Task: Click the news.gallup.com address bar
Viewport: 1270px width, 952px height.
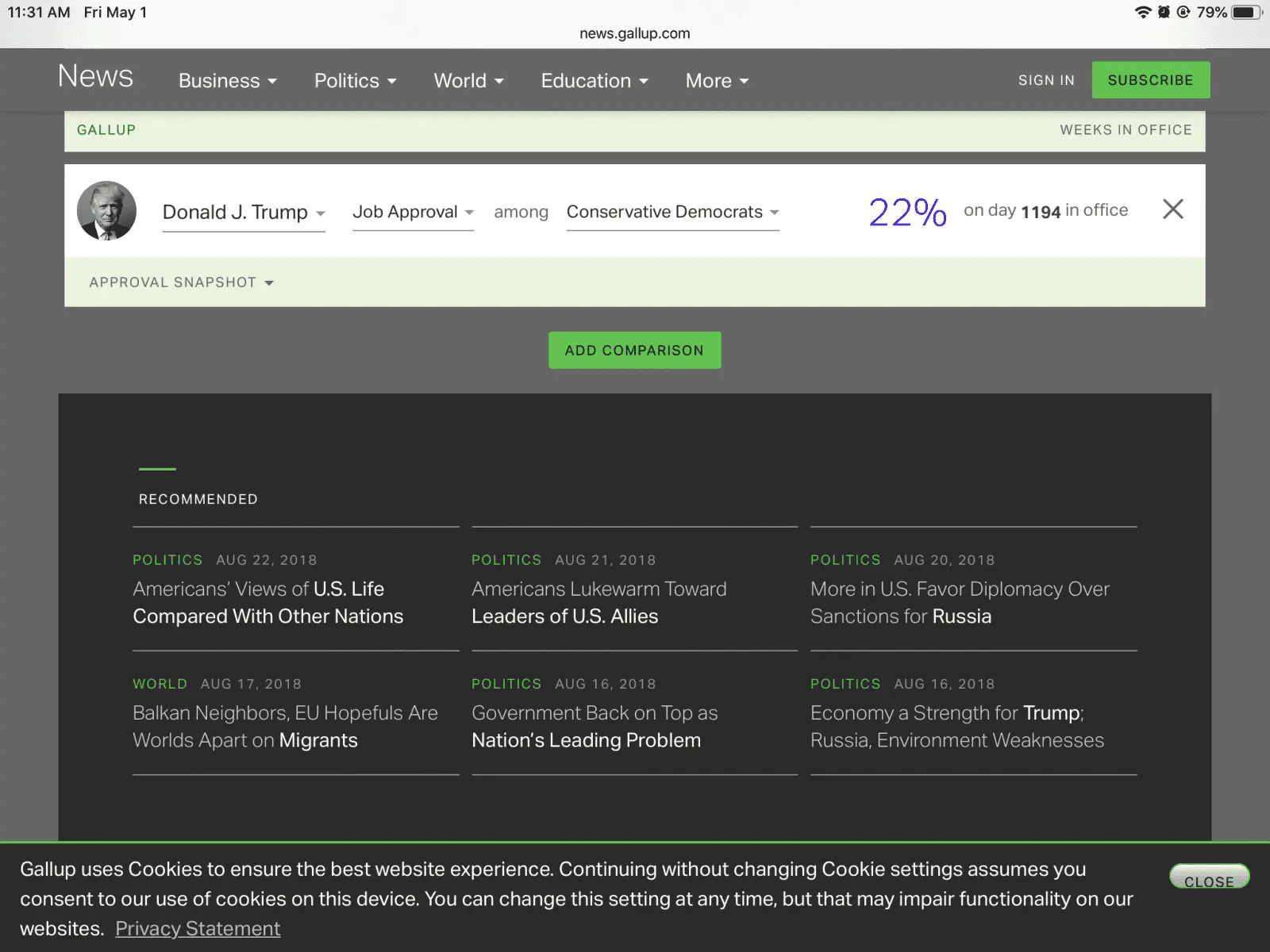Action: pyautogui.click(x=635, y=33)
